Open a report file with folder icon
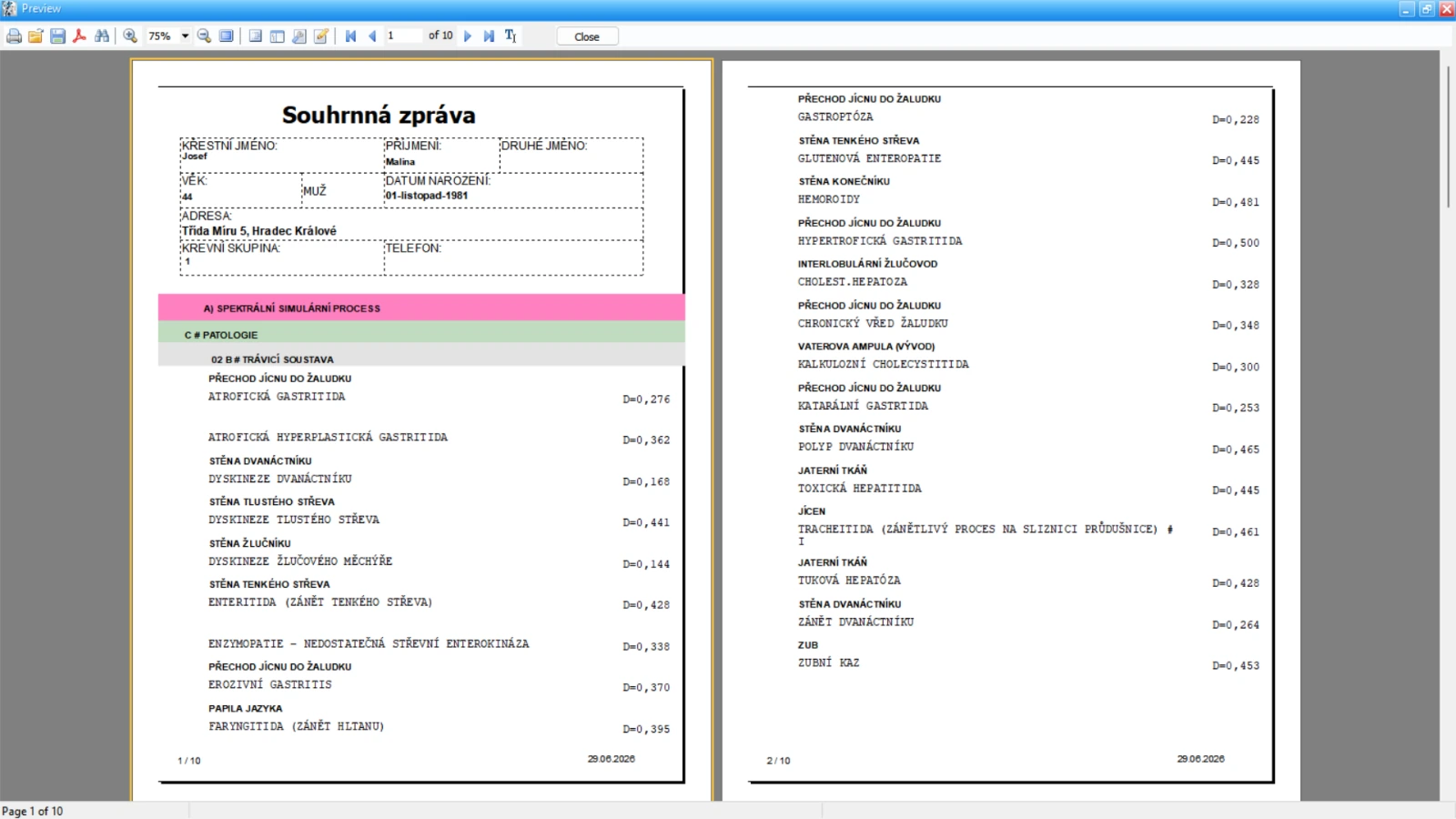The height and width of the screenshot is (819, 1456). (x=35, y=36)
